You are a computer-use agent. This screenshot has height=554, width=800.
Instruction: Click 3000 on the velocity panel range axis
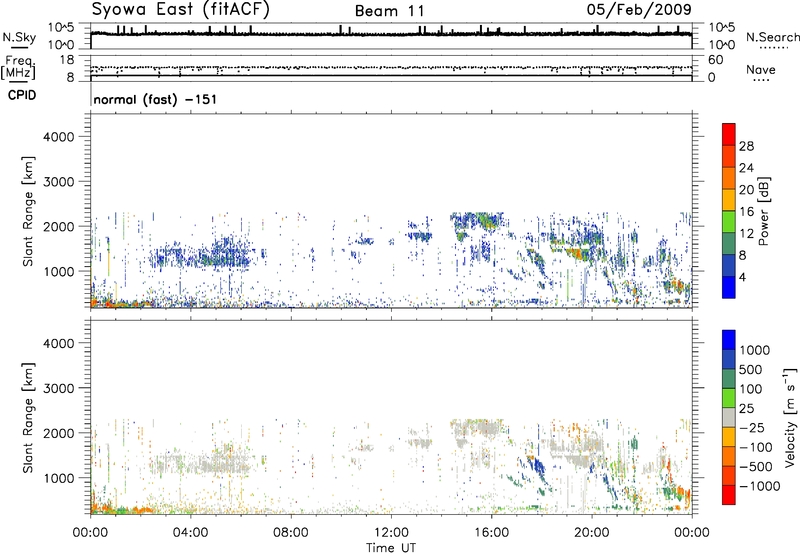point(59,388)
